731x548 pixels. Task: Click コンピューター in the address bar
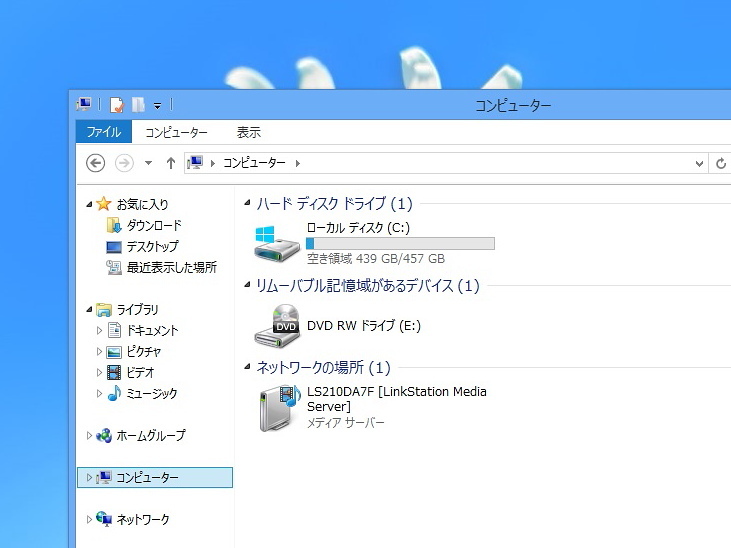(x=254, y=163)
